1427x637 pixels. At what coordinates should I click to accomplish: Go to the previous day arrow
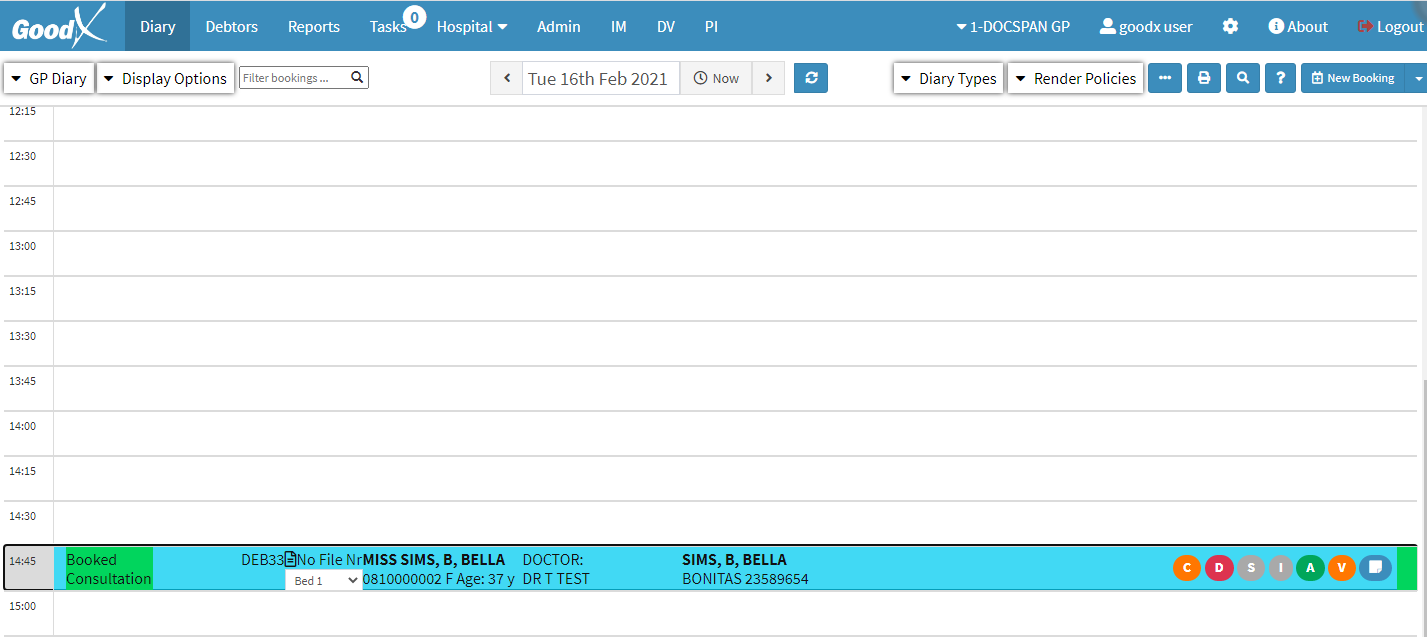click(507, 78)
